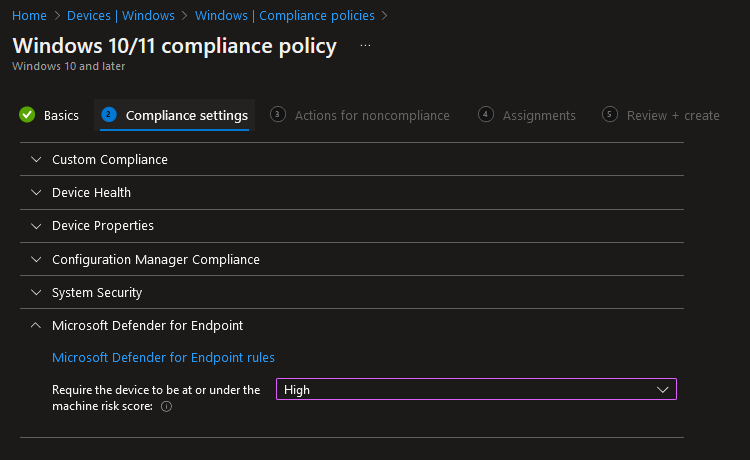Click the green Basics checkmark icon

point(27,115)
